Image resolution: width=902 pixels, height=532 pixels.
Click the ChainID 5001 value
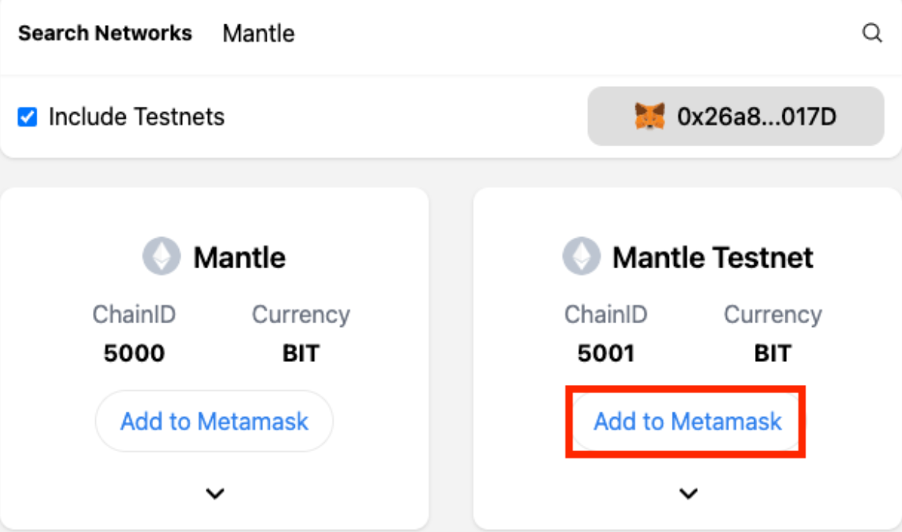[x=606, y=353]
